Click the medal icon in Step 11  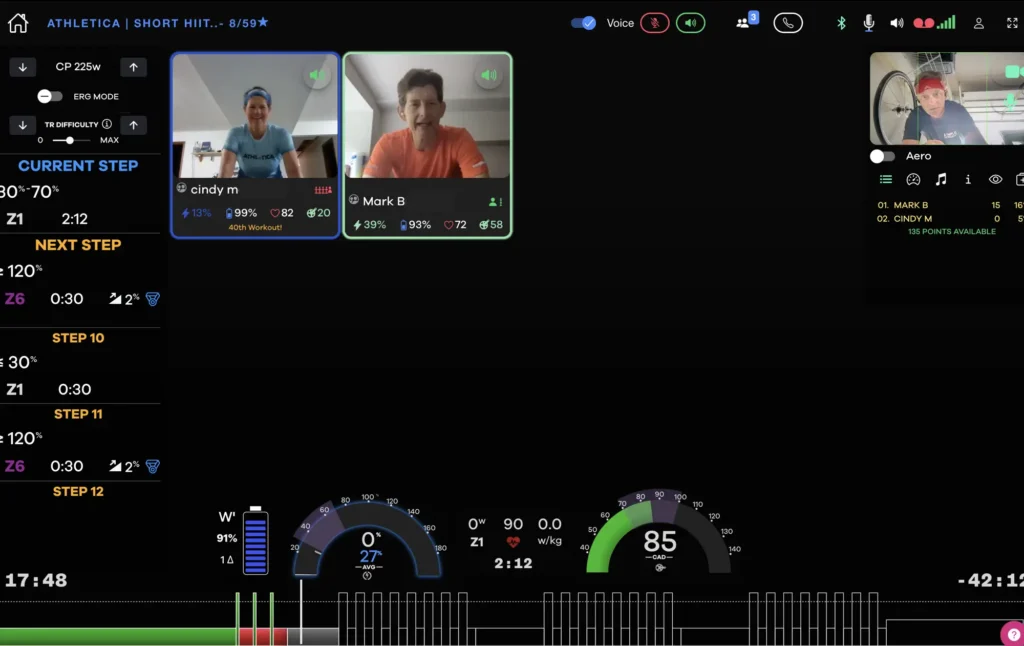153,466
